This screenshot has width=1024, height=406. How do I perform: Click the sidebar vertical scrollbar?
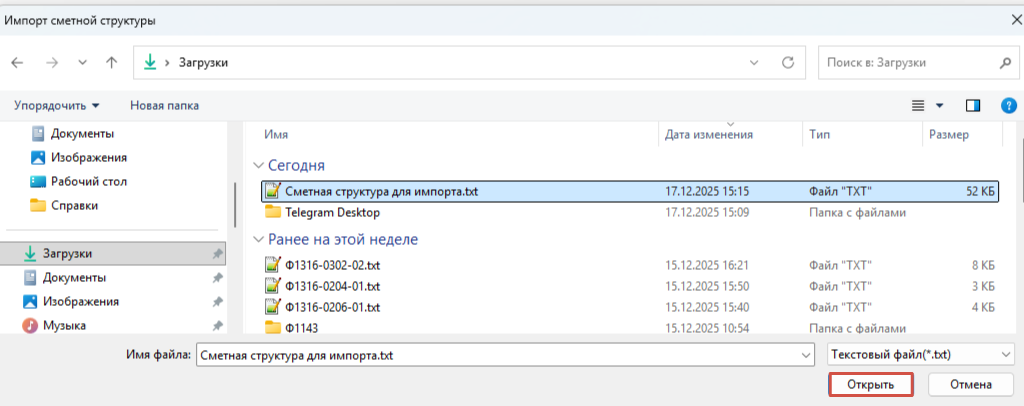[x=235, y=204]
